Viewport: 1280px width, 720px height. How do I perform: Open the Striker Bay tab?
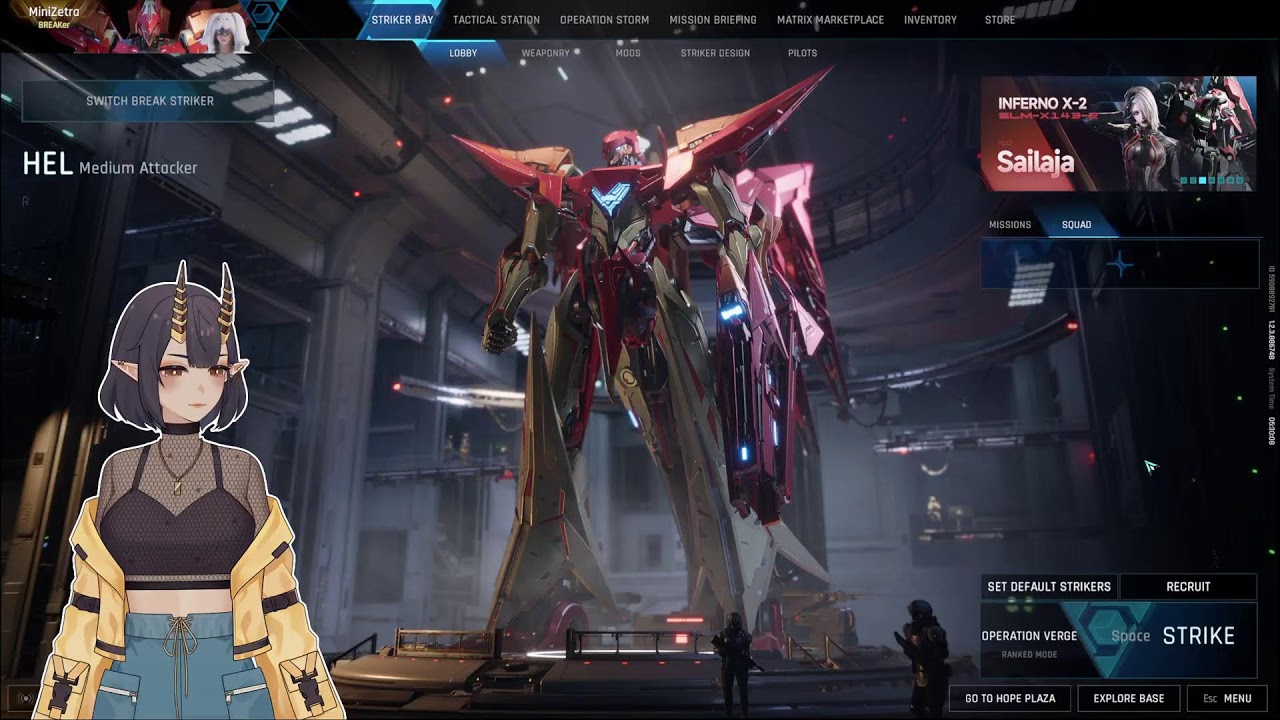[402, 20]
